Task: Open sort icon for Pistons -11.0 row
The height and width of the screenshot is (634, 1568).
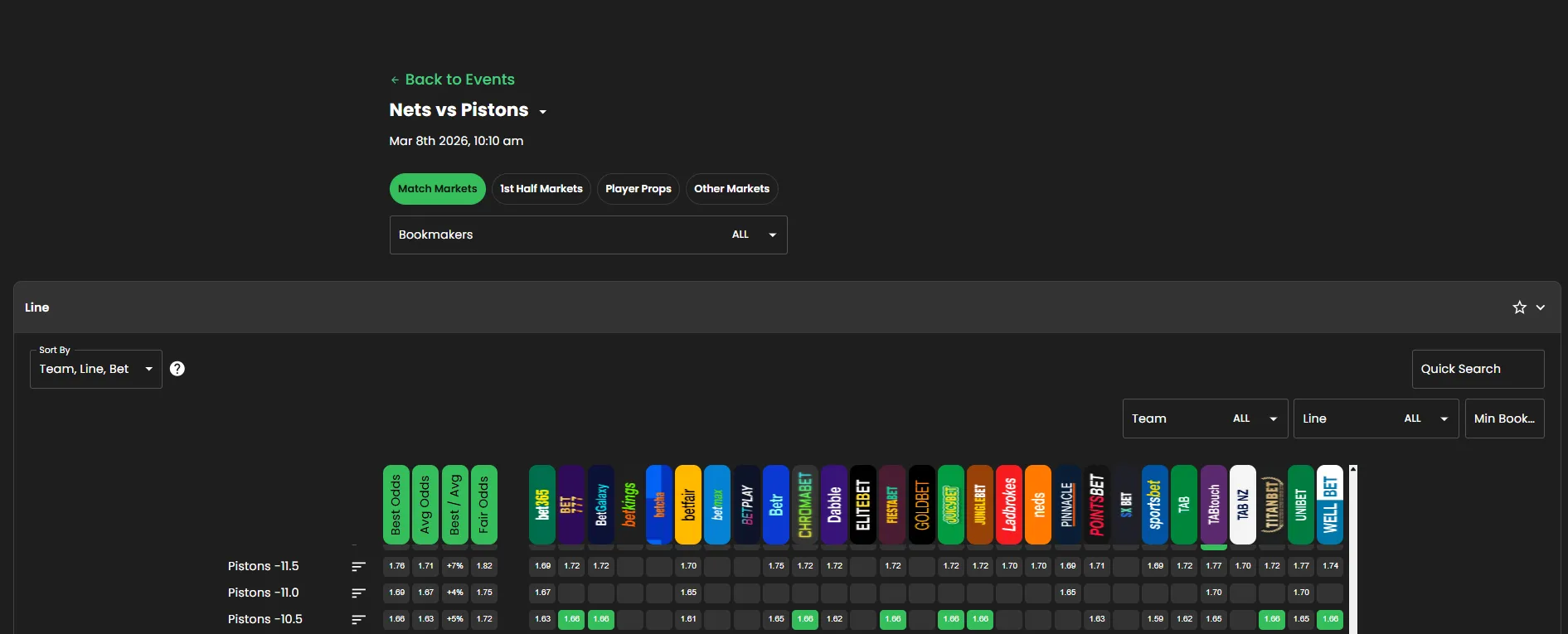Action: (358, 593)
